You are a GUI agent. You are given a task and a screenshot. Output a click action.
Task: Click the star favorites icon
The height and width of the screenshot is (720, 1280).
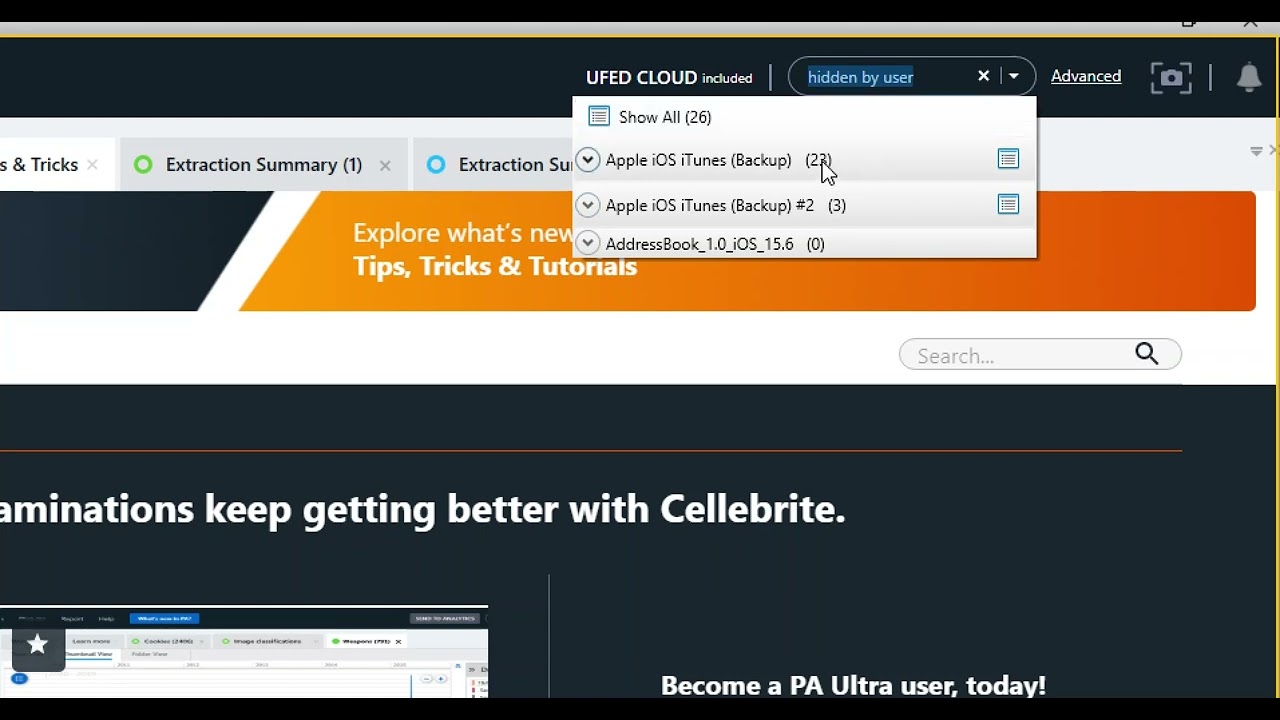(x=38, y=645)
